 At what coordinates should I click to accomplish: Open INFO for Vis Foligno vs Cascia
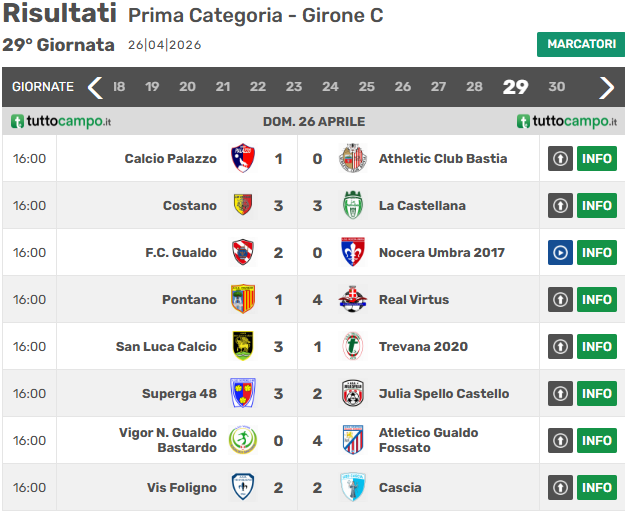[597, 487]
